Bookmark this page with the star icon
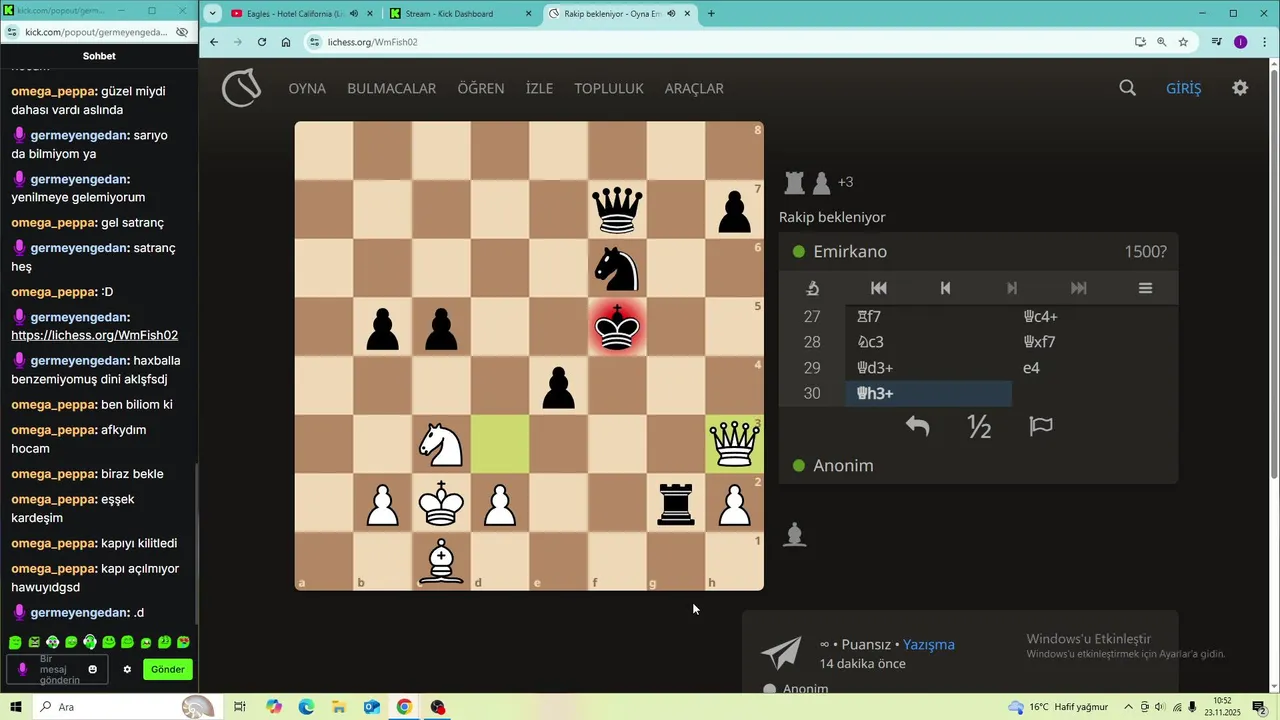Viewport: 1280px width, 720px height. pyautogui.click(x=1183, y=42)
